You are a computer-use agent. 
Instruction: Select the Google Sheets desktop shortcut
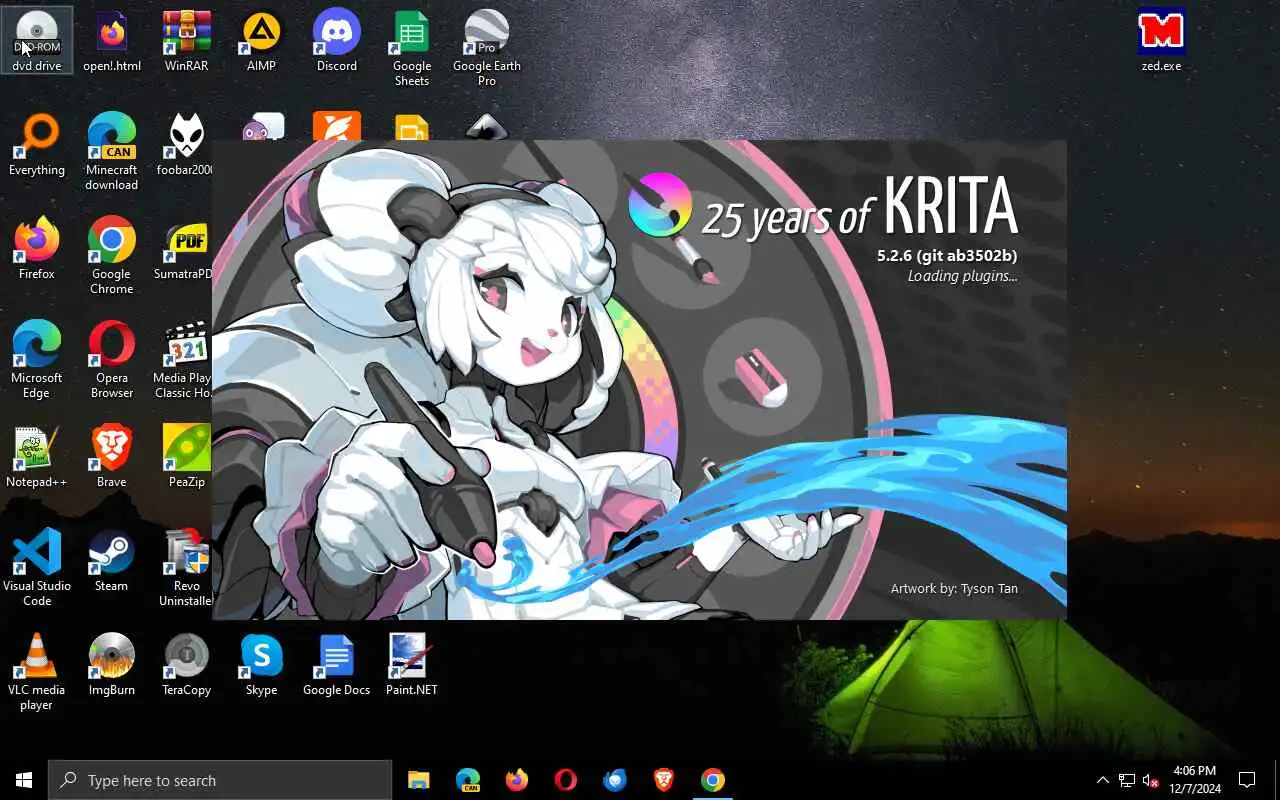pyautogui.click(x=412, y=48)
